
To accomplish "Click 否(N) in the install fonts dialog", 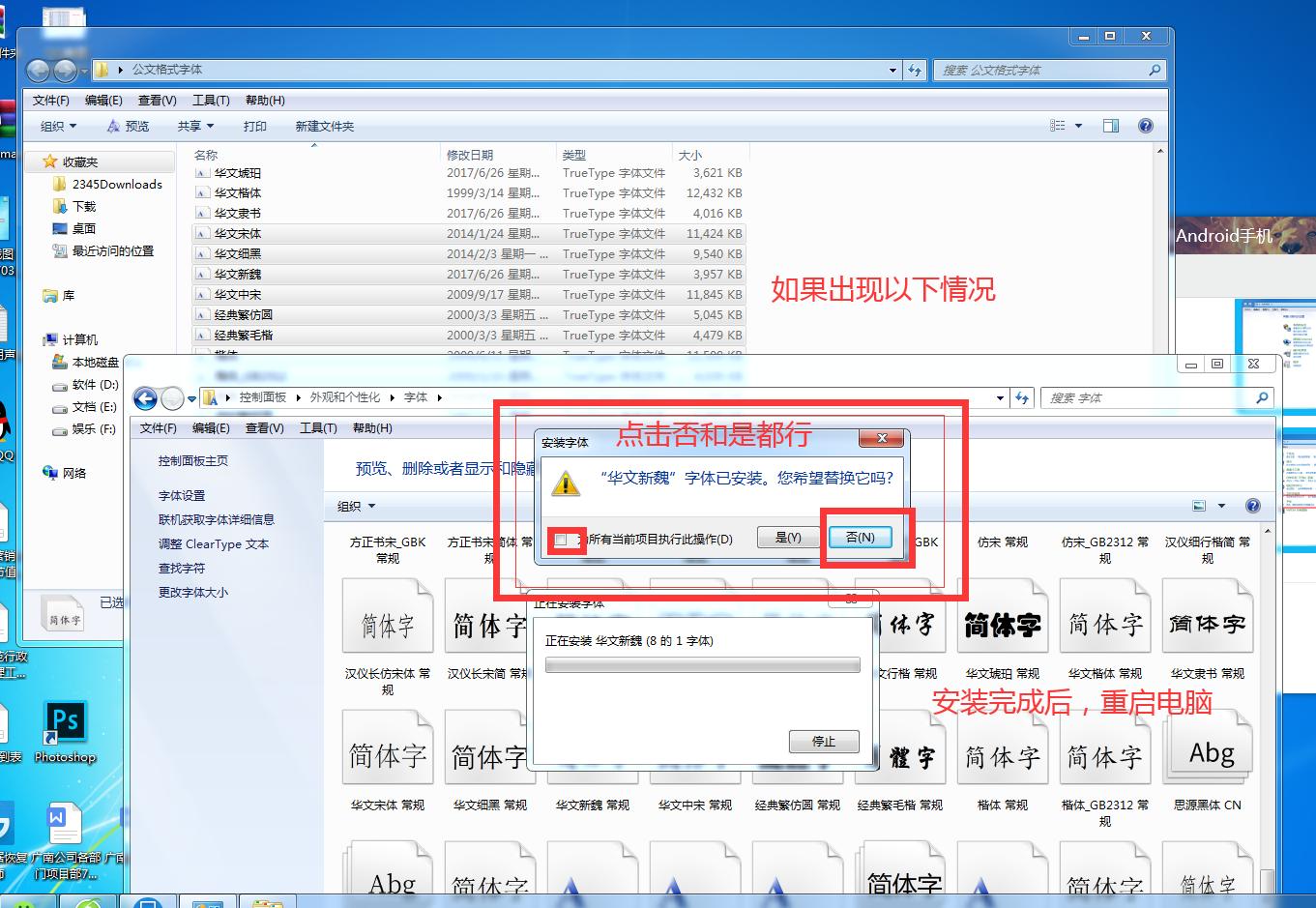I will pos(860,538).
